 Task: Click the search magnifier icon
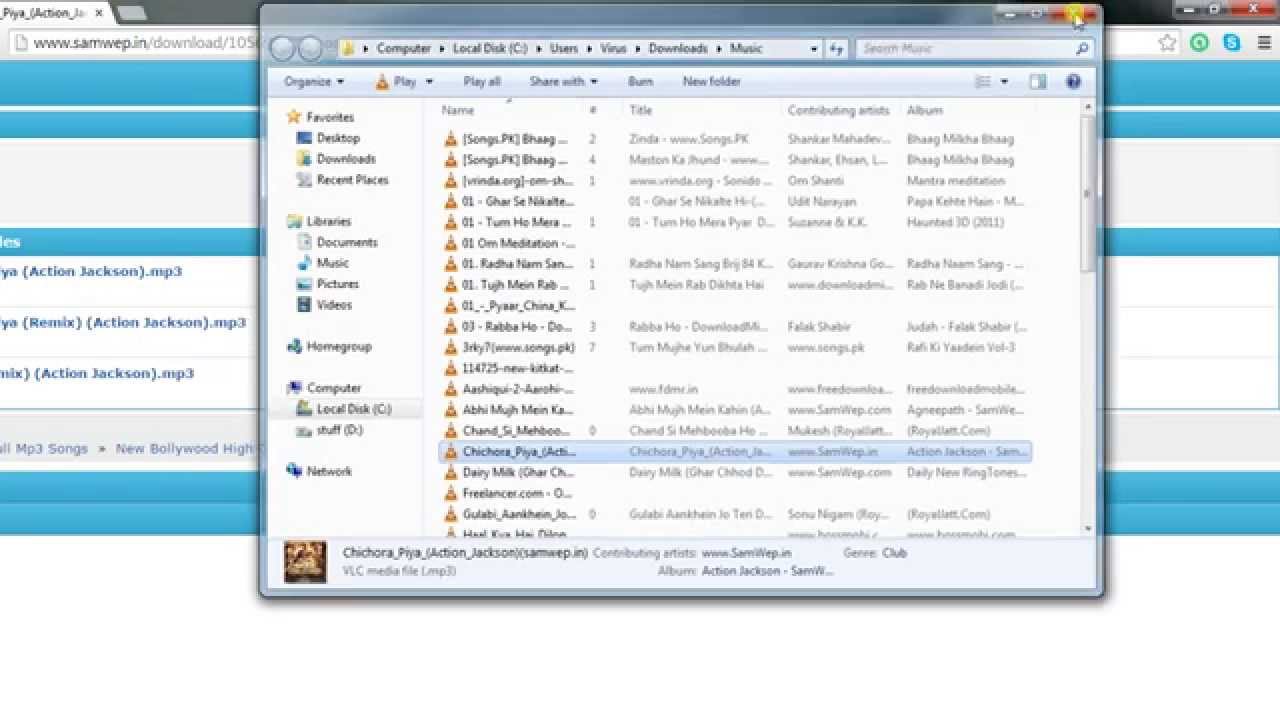point(1082,48)
